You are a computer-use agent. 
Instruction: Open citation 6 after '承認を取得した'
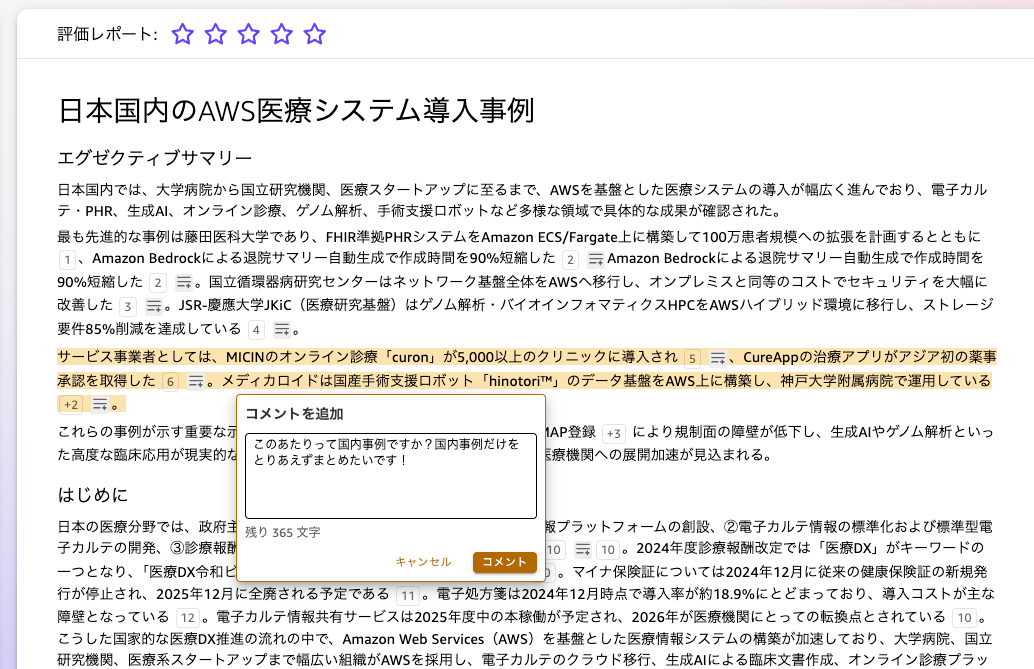coord(170,381)
